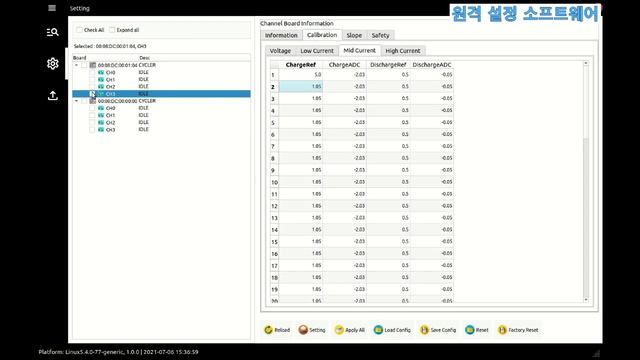The image size is (640, 360).
Task: Check CH1 checkbox of second board
Action: click(92, 116)
